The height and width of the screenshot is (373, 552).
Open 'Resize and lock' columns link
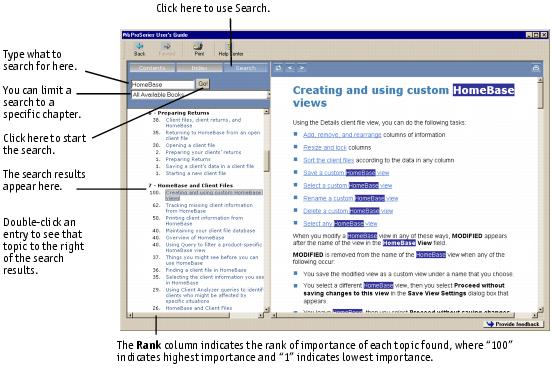click(x=325, y=147)
